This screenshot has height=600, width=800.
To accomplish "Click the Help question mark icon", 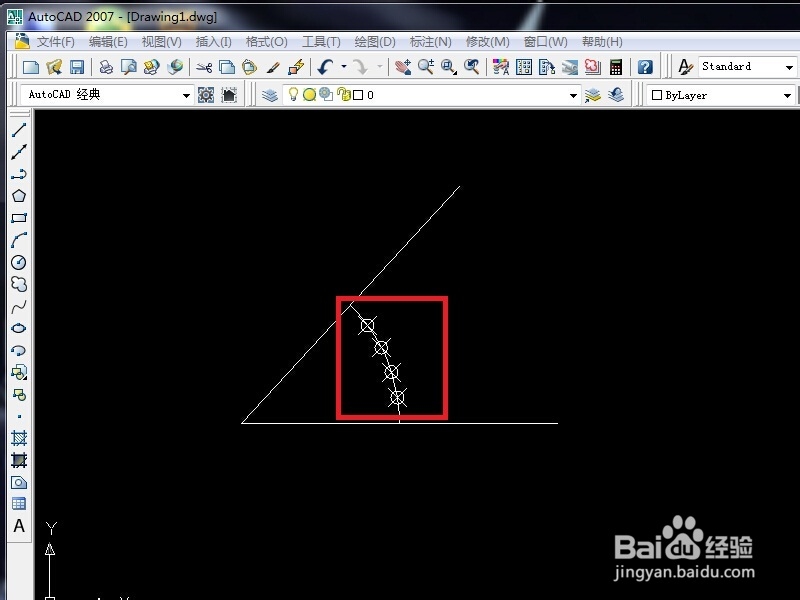I will tap(645, 67).
